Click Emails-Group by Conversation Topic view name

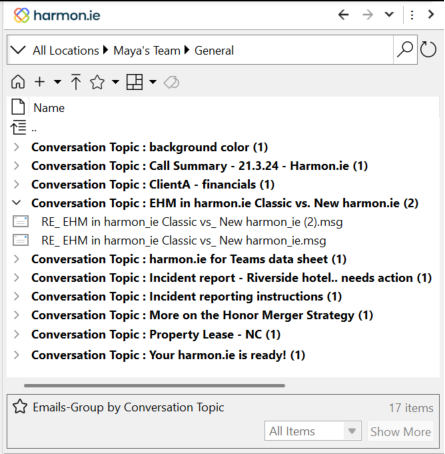point(128,407)
